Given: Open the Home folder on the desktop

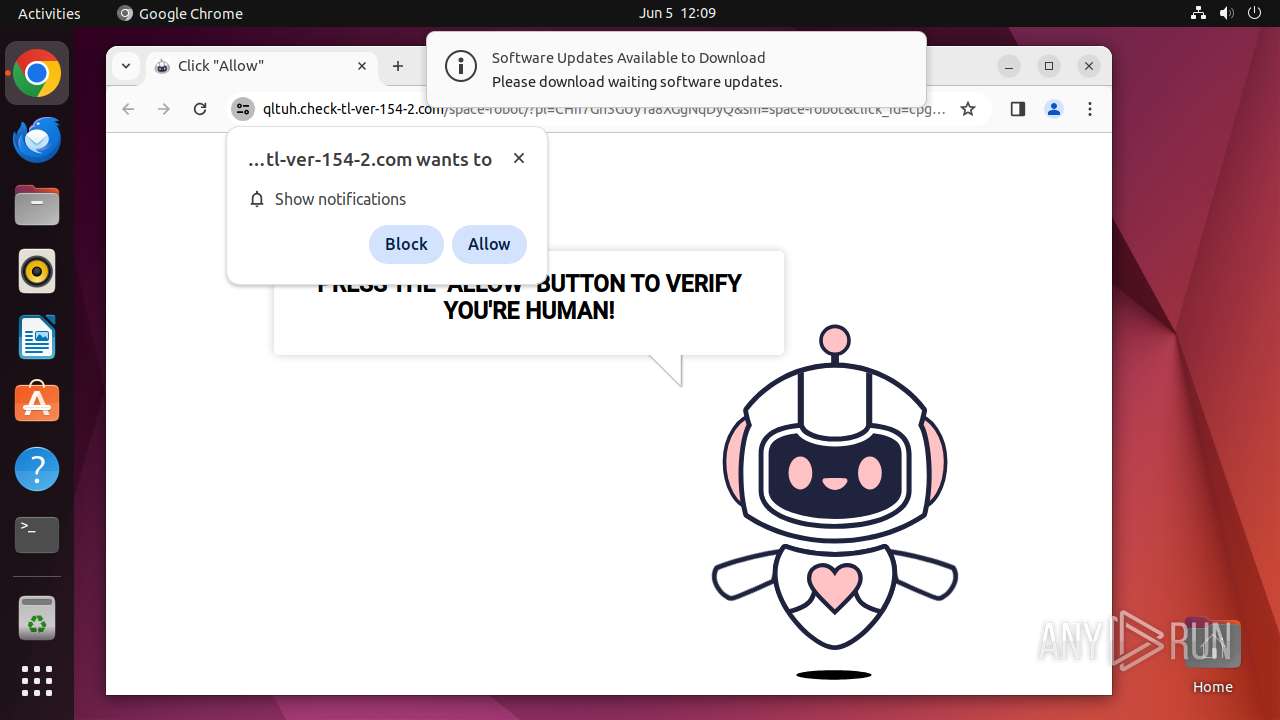Looking at the screenshot, I should click(x=1212, y=655).
